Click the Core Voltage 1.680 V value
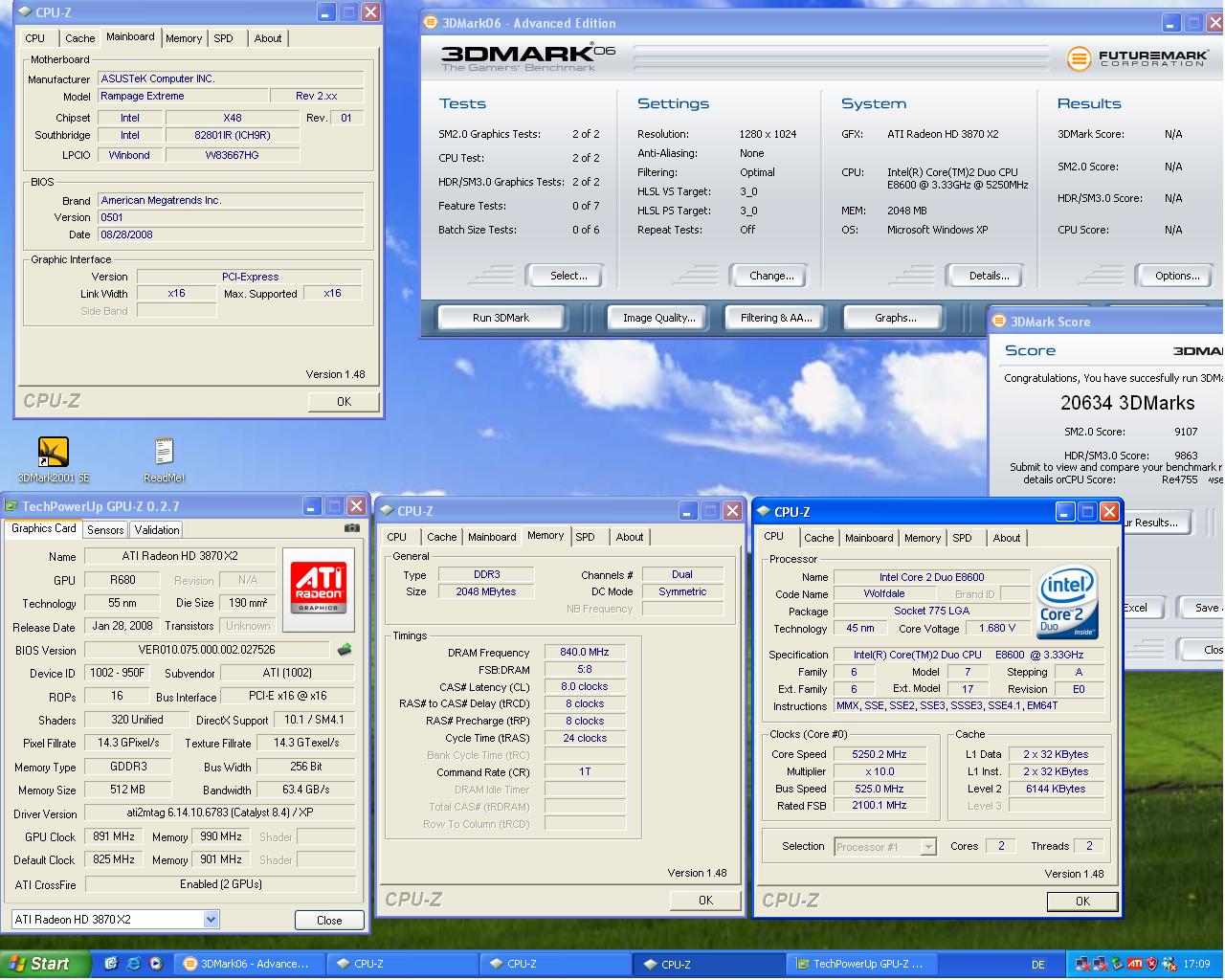This screenshot has height=980, width=1225. tap(997, 629)
